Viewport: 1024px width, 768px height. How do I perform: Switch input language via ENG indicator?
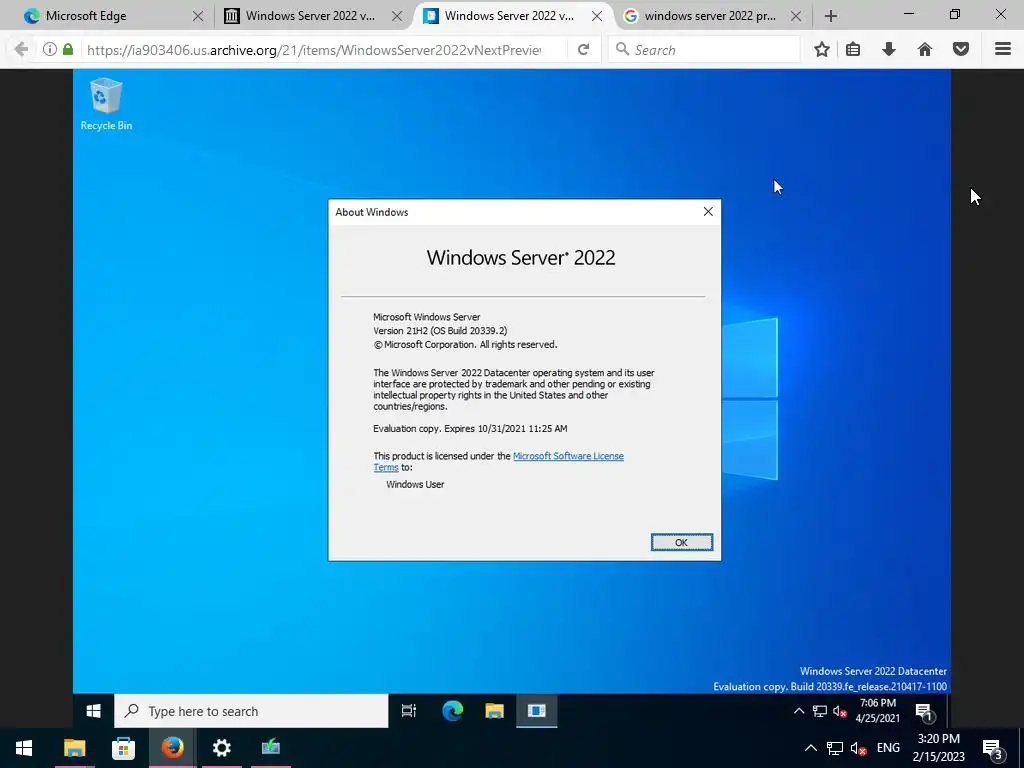click(x=888, y=748)
